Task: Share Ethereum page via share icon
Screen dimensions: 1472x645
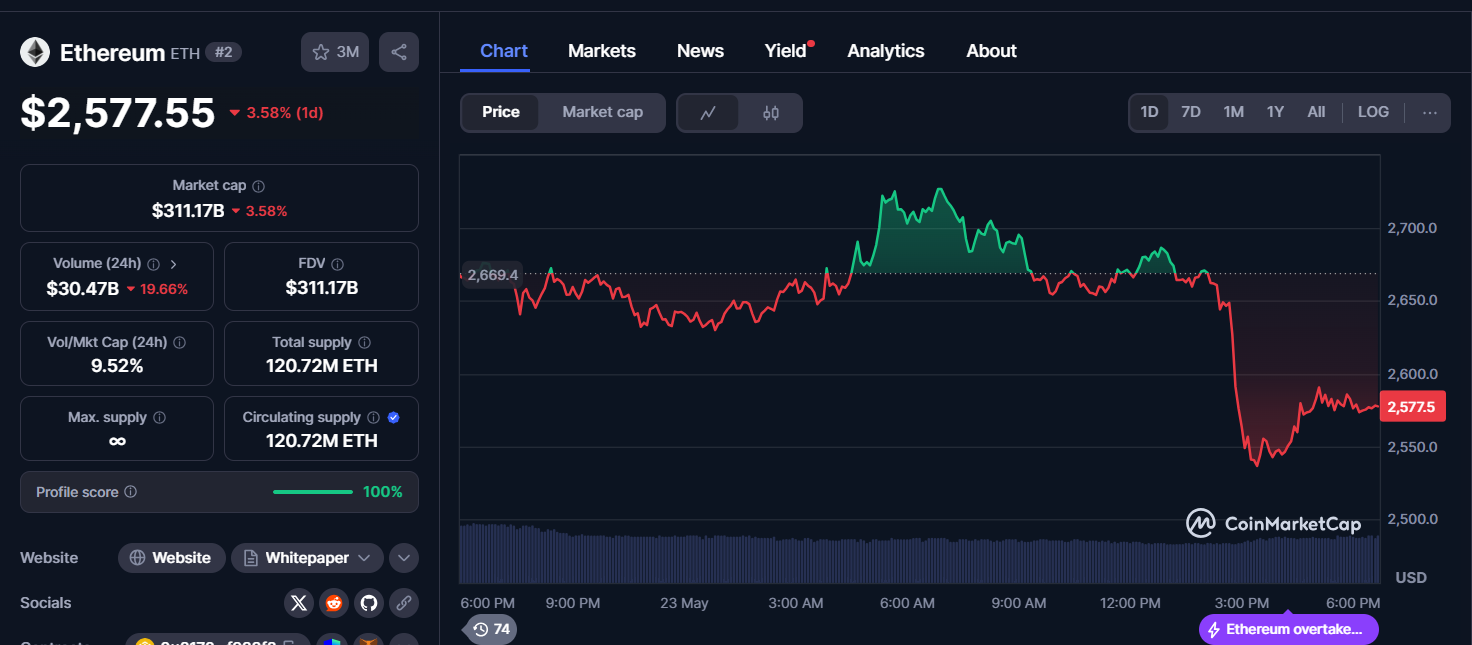Action: pyautogui.click(x=399, y=52)
